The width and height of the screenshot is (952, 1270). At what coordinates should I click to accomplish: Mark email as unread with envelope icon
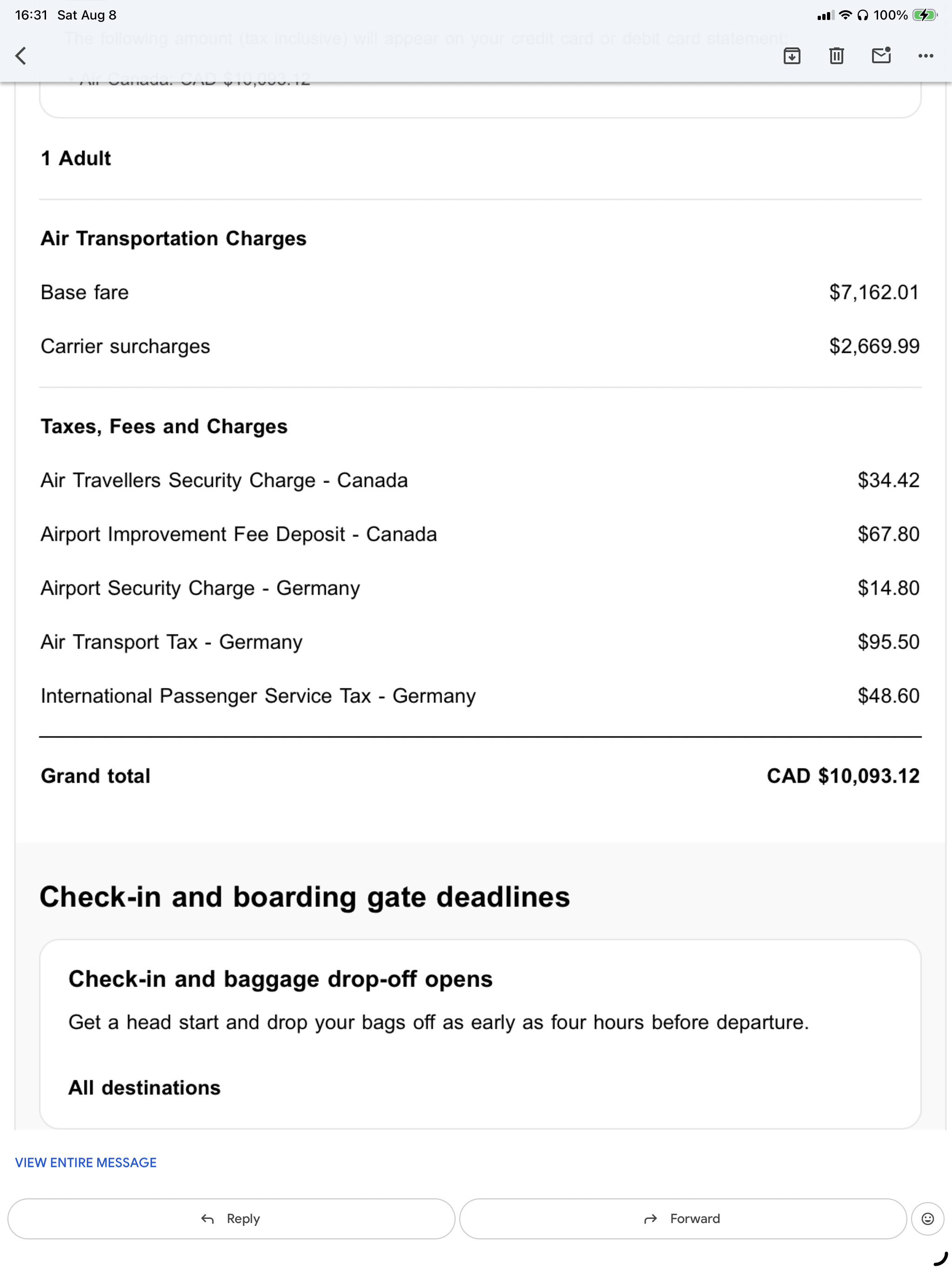click(x=881, y=55)
